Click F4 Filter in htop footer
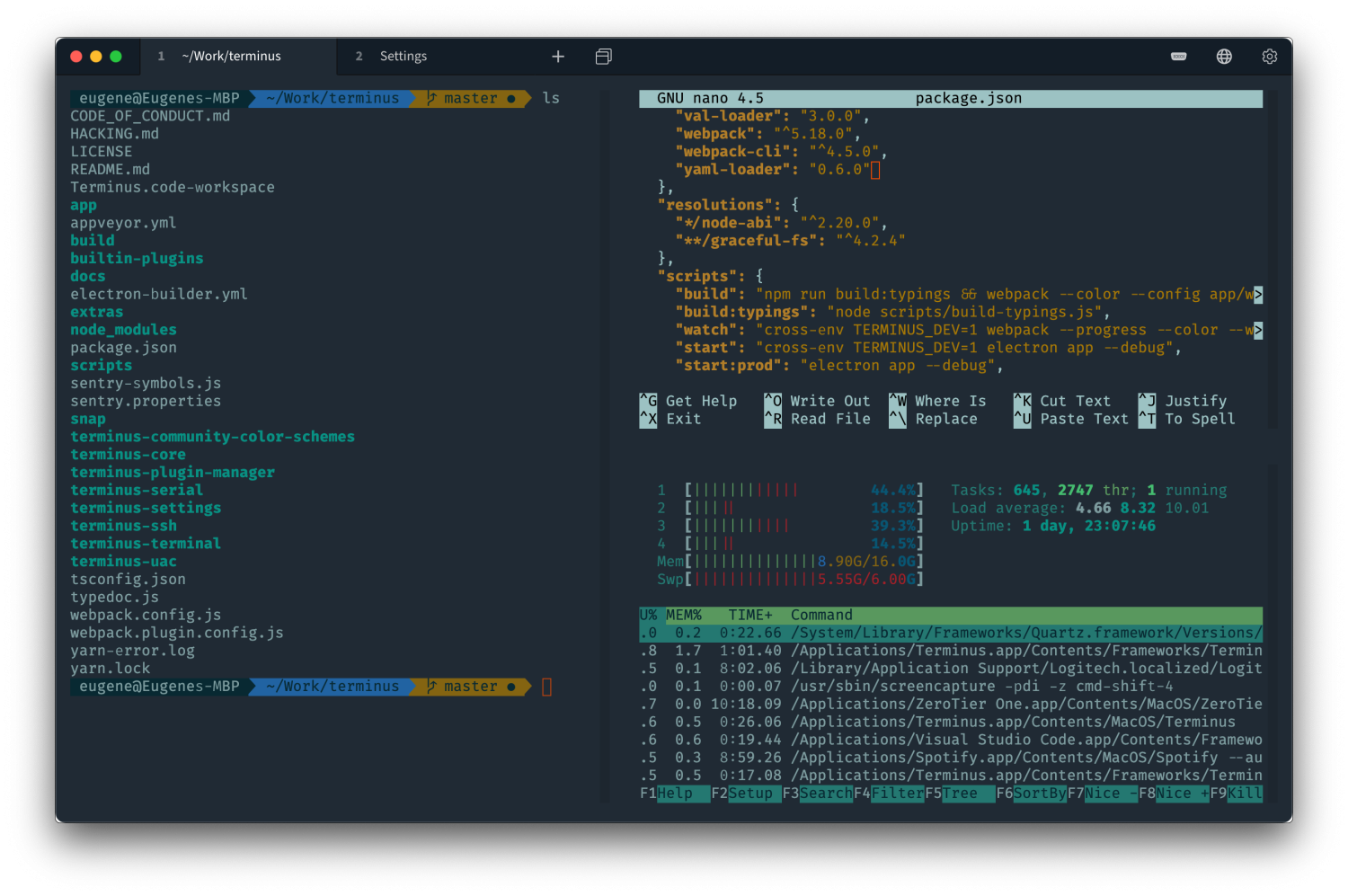1348x896 pixels. click(x=889, y=794)
